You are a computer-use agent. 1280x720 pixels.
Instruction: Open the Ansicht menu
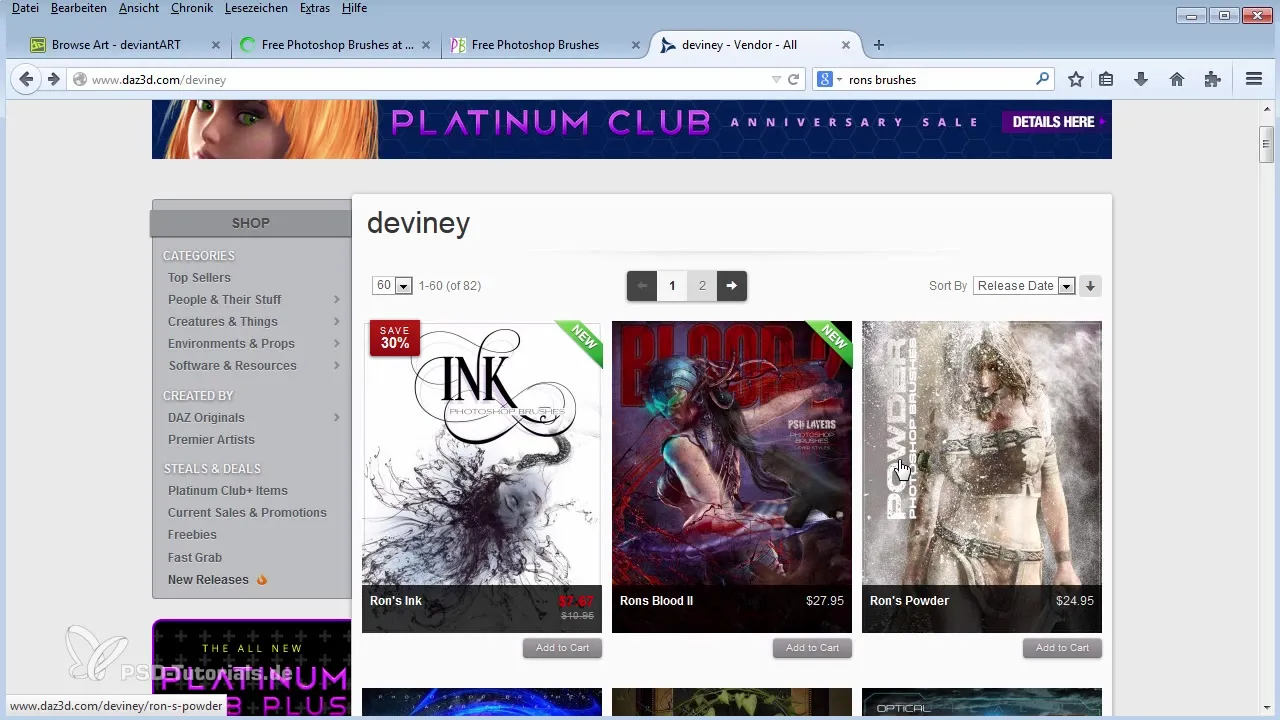(x=138, y=8)
